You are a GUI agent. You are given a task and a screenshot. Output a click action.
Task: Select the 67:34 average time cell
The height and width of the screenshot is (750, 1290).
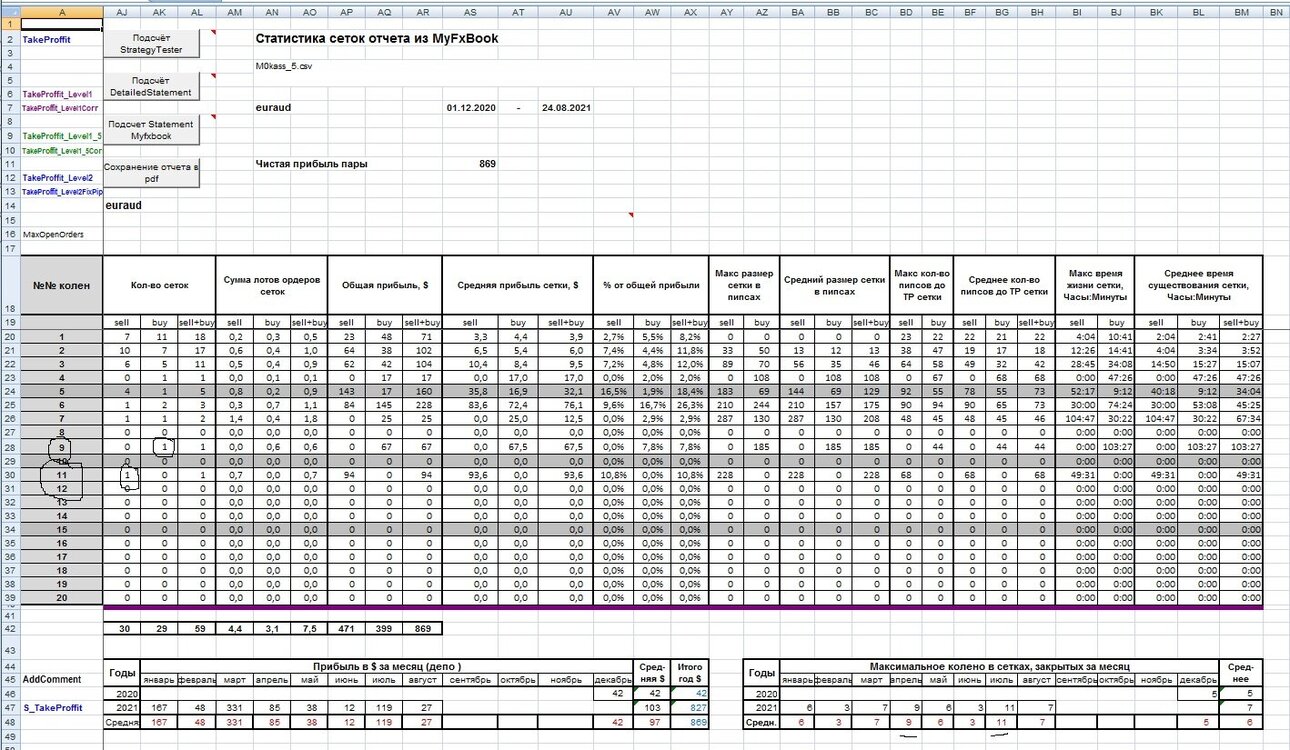point(1241,421)
